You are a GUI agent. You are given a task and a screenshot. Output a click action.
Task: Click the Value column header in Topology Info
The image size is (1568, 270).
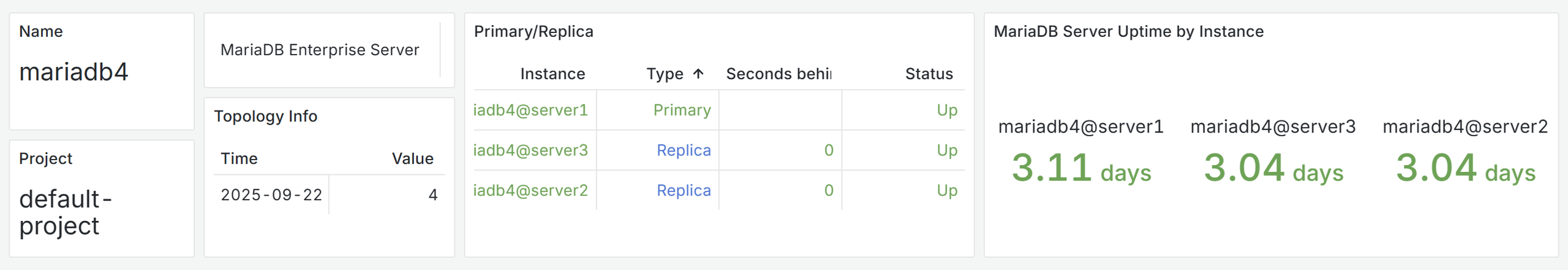pyautogui.click(x=412, y=159)
